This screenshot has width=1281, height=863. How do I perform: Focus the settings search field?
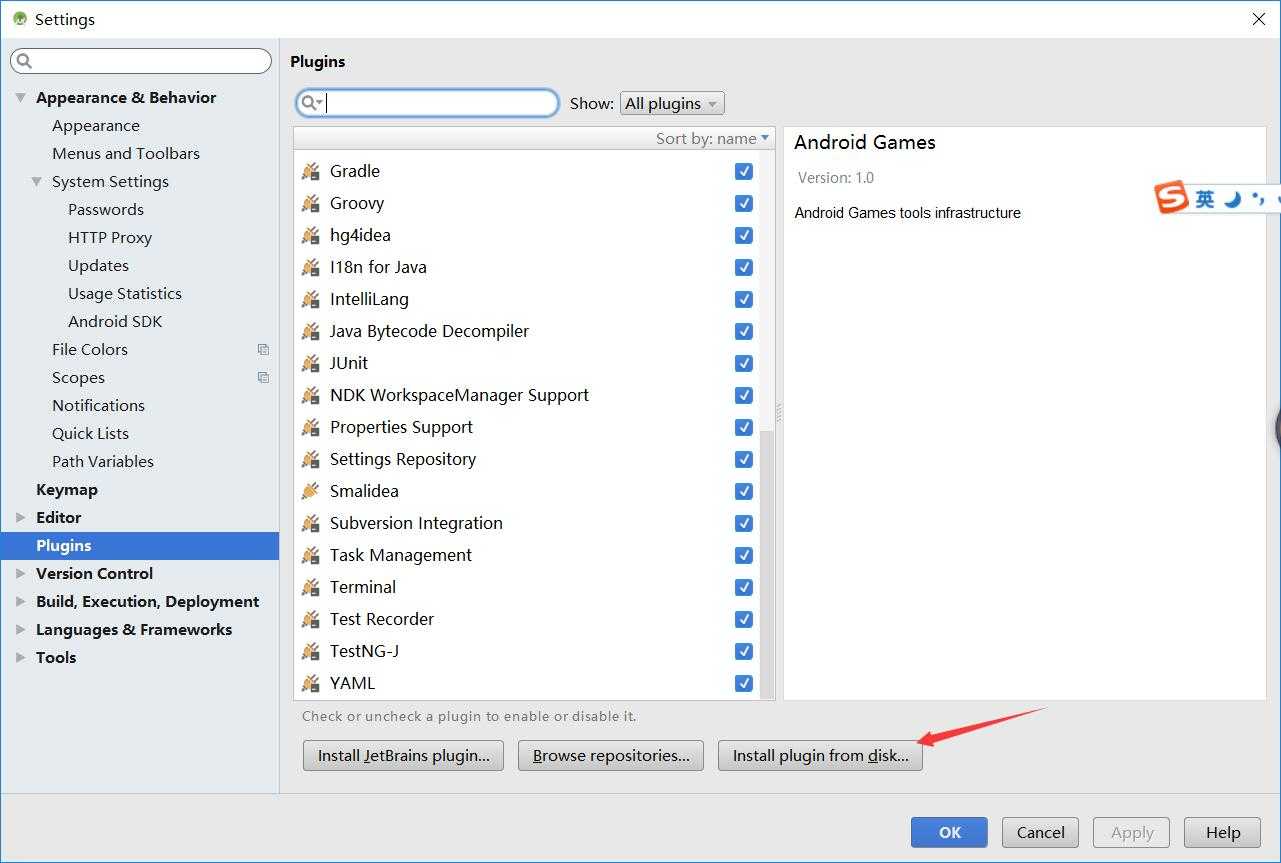(x=141, y=61)
